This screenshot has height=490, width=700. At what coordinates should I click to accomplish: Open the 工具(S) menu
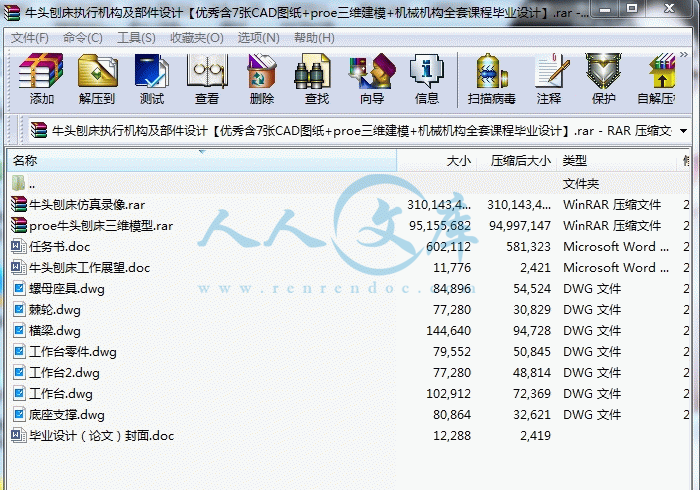136,38
